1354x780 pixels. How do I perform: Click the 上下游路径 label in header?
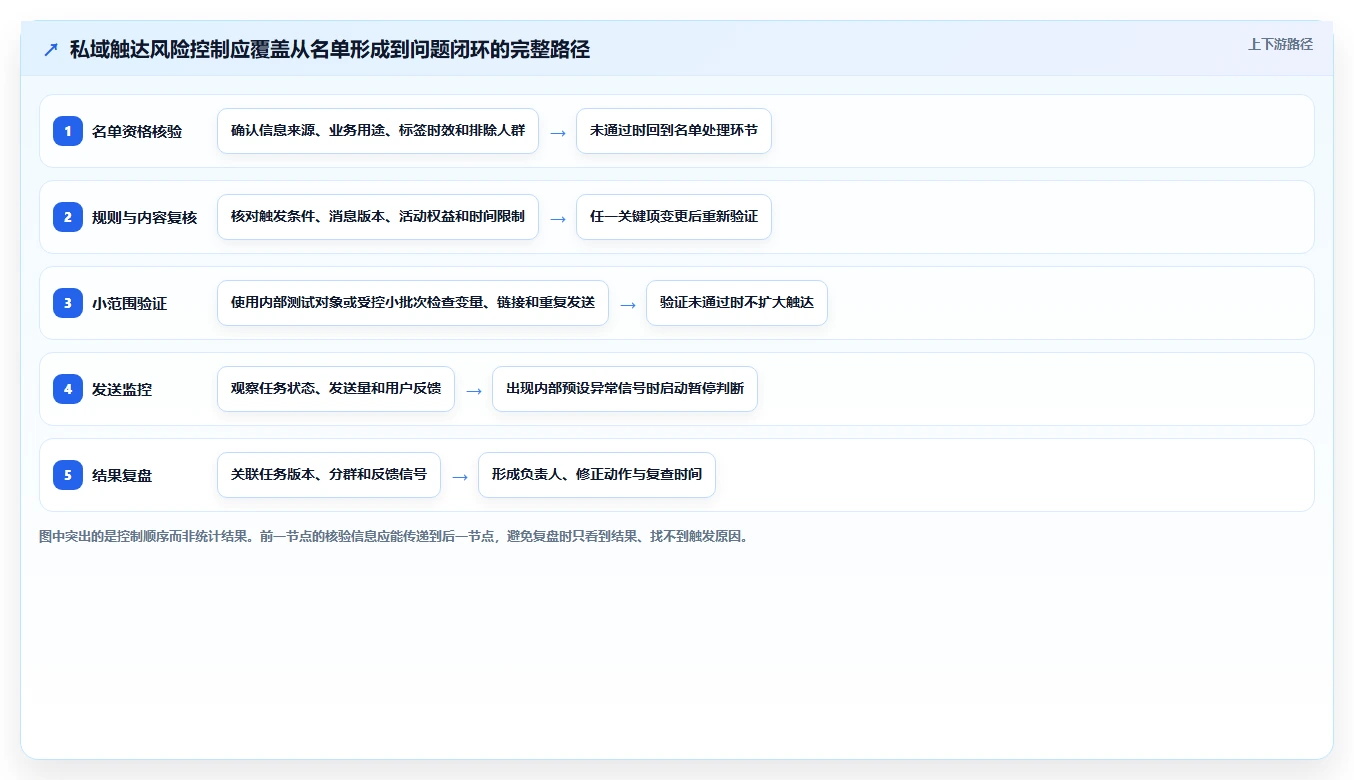(1280, 44)
